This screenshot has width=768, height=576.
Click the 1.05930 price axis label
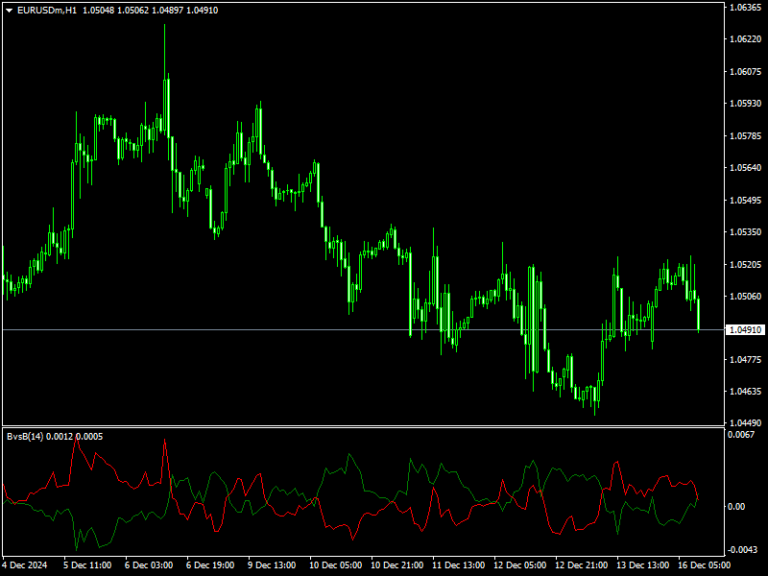[745, 103]
